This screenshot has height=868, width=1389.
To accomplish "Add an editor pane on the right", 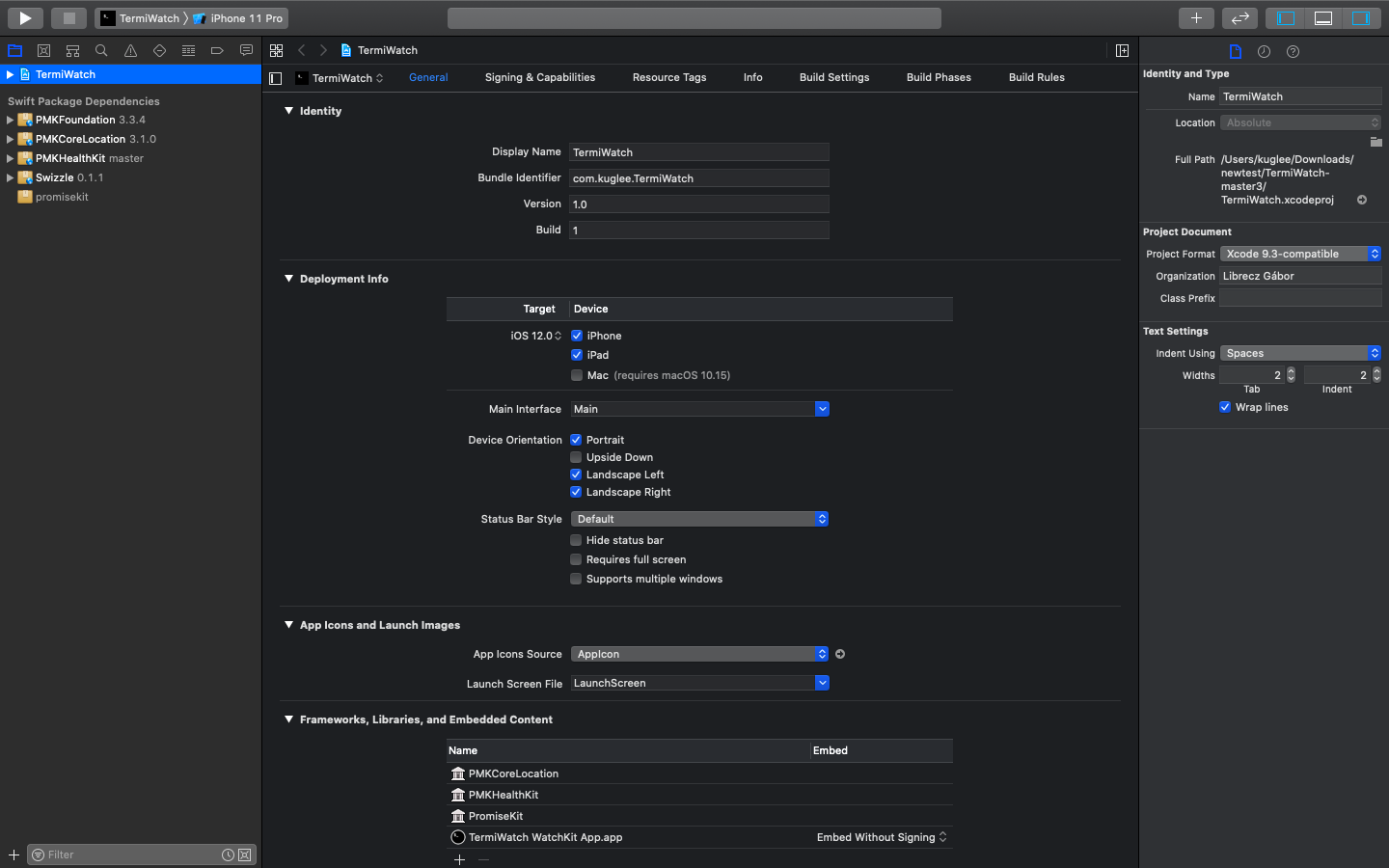I will click(x=1122, y=50).
